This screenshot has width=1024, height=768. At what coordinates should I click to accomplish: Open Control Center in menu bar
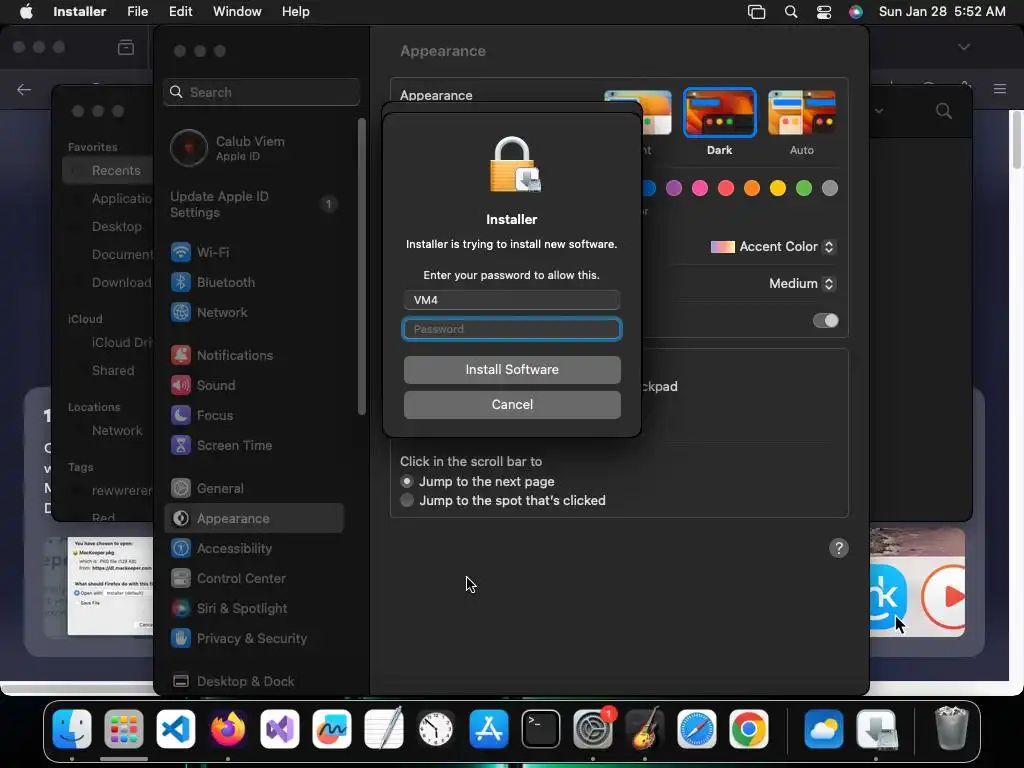[824, 12]
